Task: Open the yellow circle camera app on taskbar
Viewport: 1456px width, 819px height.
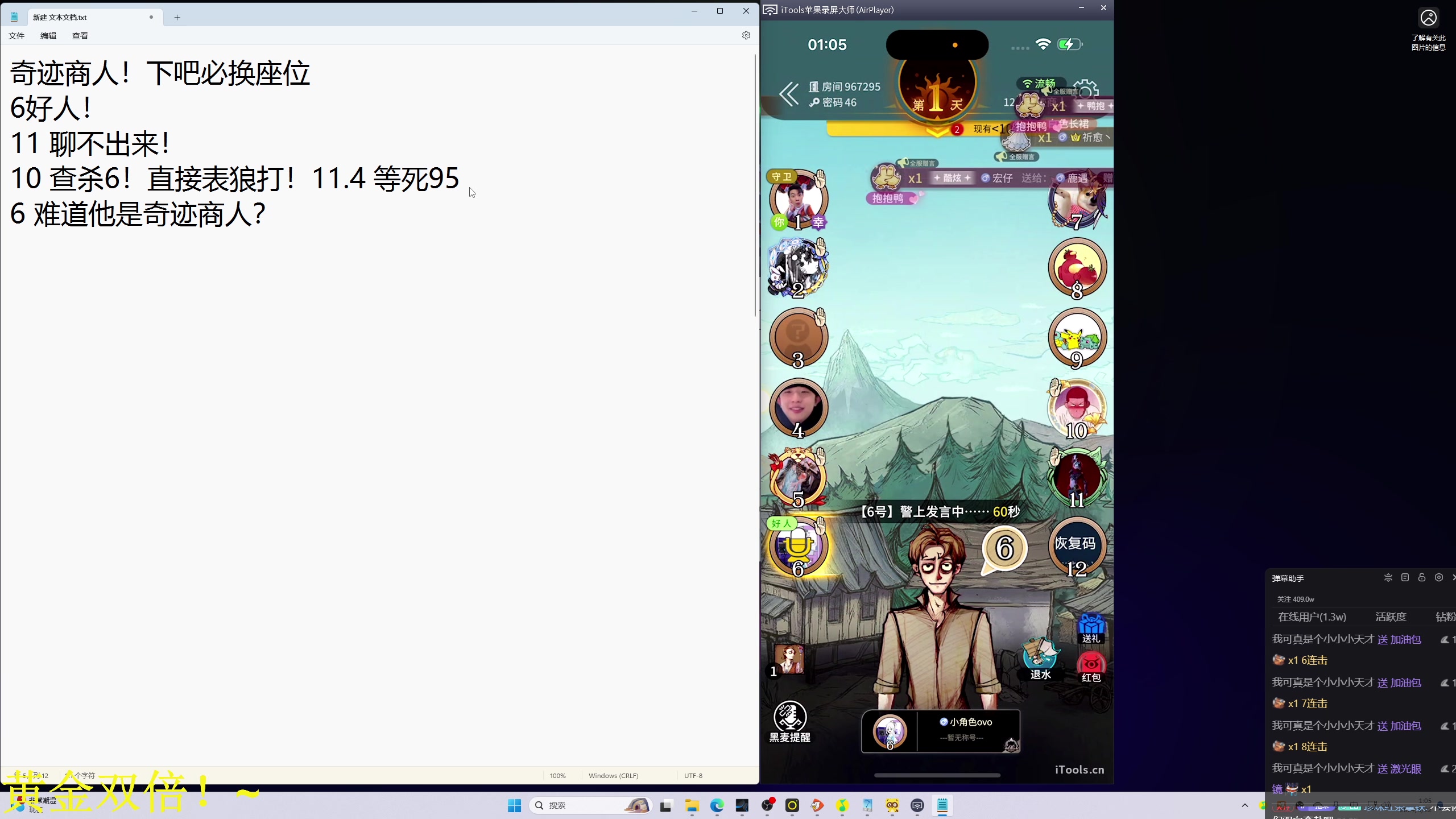Action: (792, 805)
